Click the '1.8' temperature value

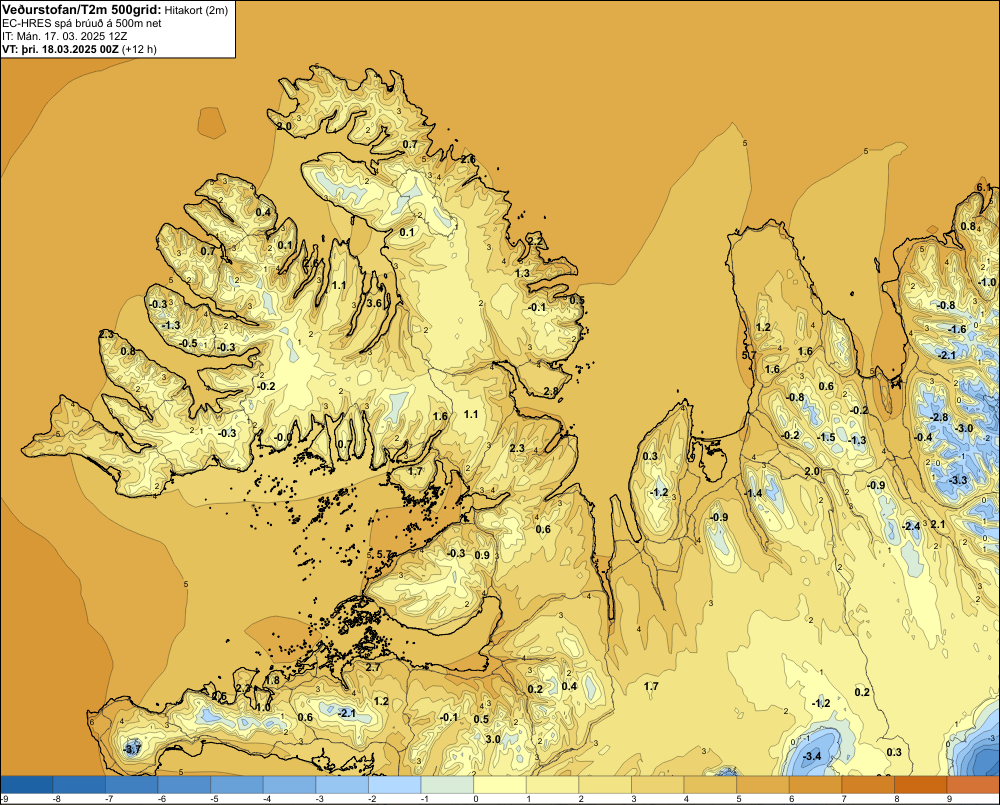click(x=272, y=680)
